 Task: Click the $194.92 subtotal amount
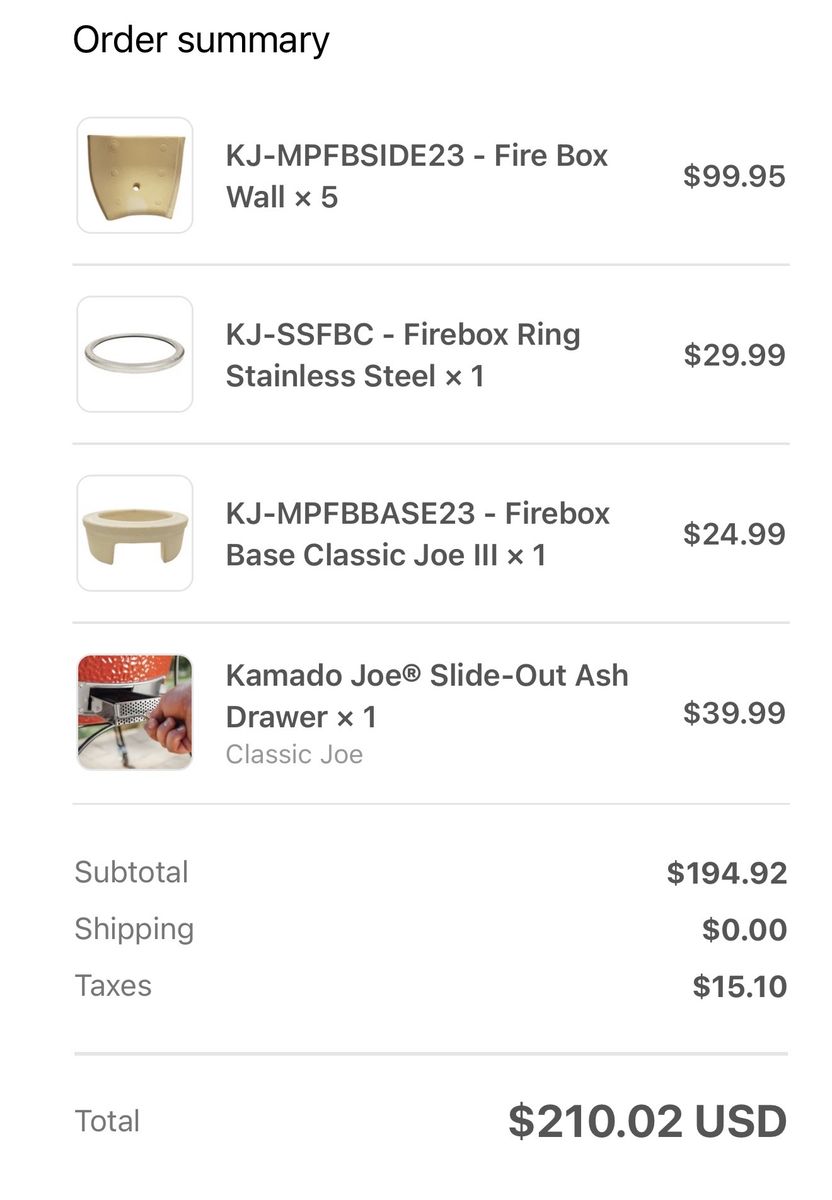click(x=727, y=873)
